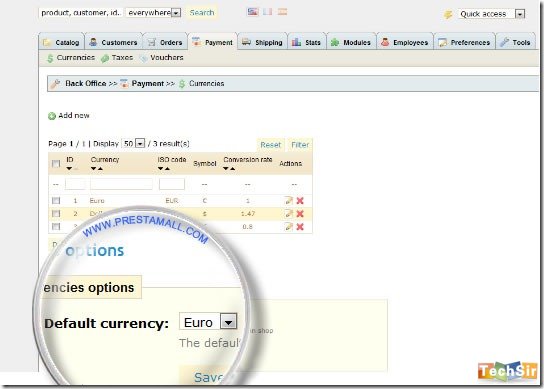Viewport: 544px width, 389px height.
Task: Open the Vouchers submenu item
Action: 162,58
